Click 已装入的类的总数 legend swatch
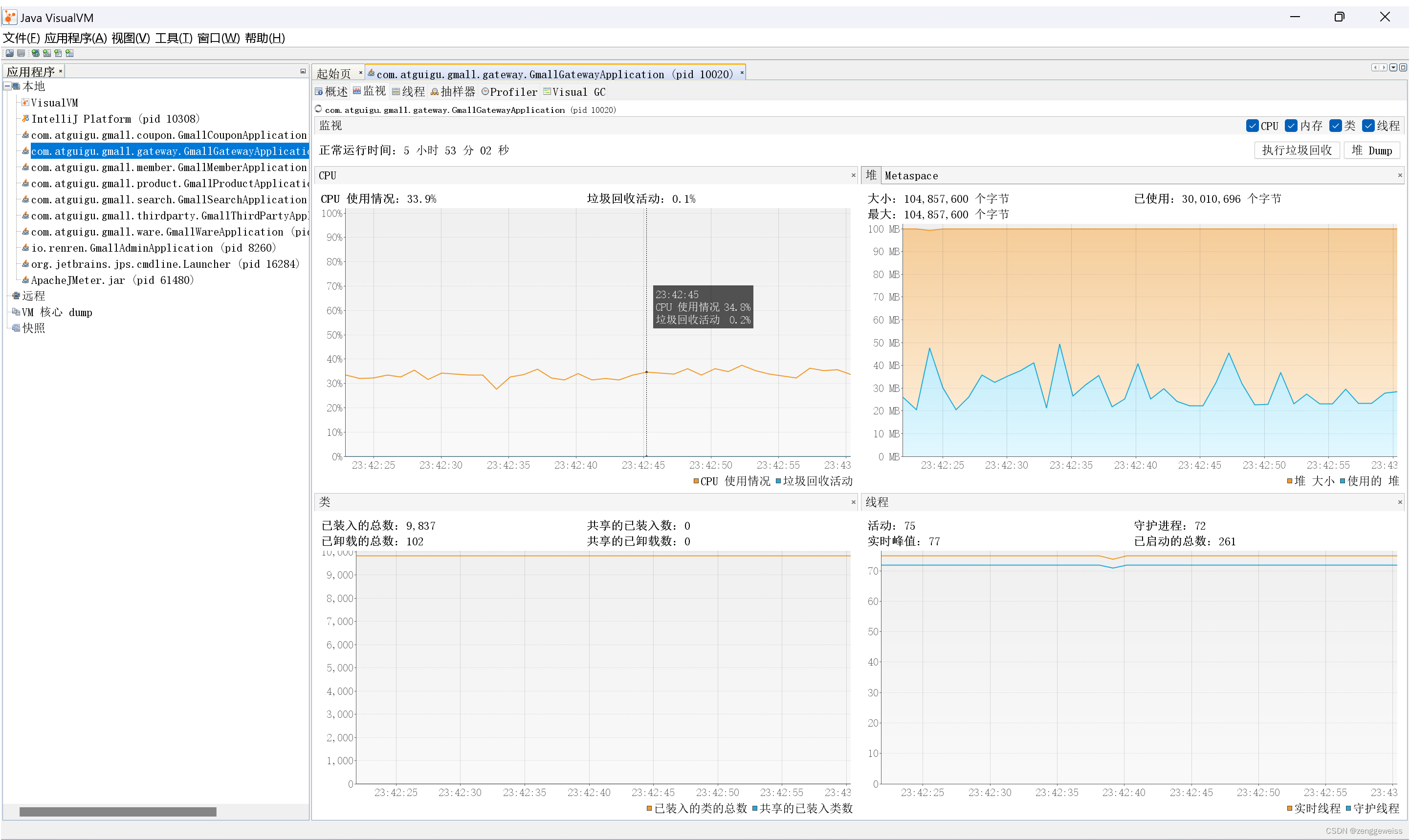This screenshot has width=1410, height=840. coord(649,808)
